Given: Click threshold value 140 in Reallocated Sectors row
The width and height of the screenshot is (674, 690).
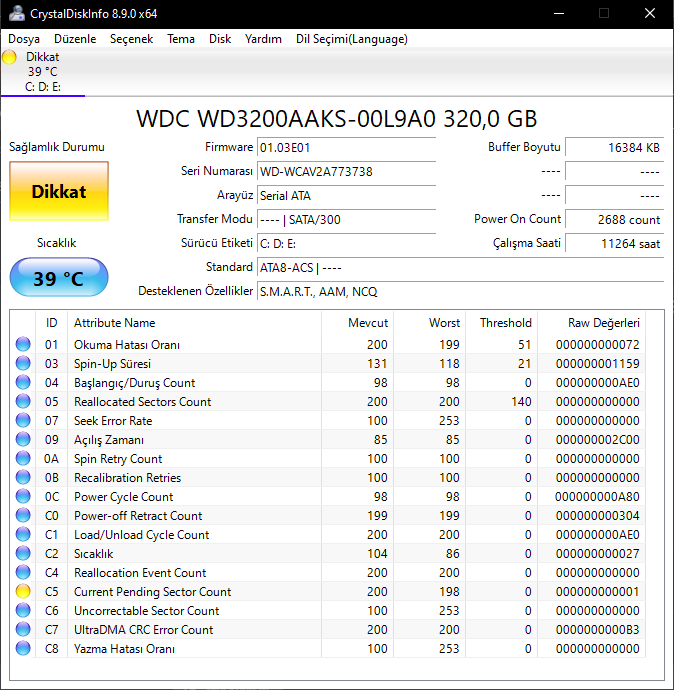Looking at the screenshot, I should click(521, 401).
